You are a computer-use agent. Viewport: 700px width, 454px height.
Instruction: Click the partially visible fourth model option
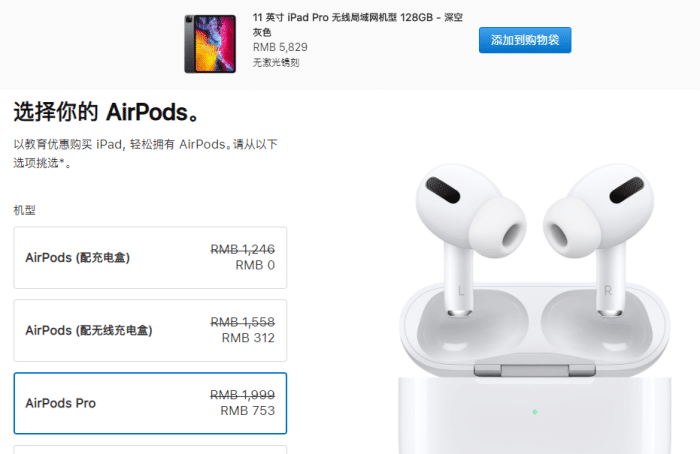pos(150,450)
